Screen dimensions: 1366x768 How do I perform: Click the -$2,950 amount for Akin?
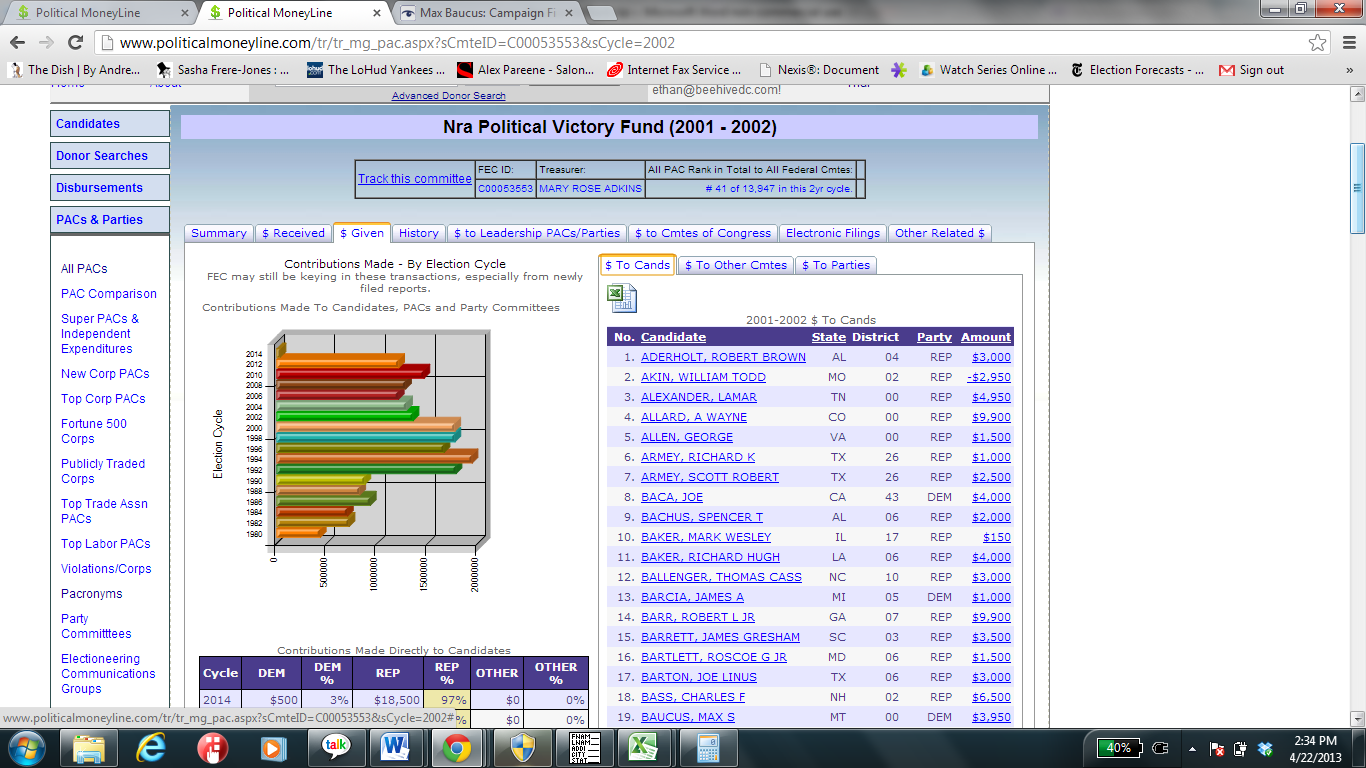coord(989,377)
